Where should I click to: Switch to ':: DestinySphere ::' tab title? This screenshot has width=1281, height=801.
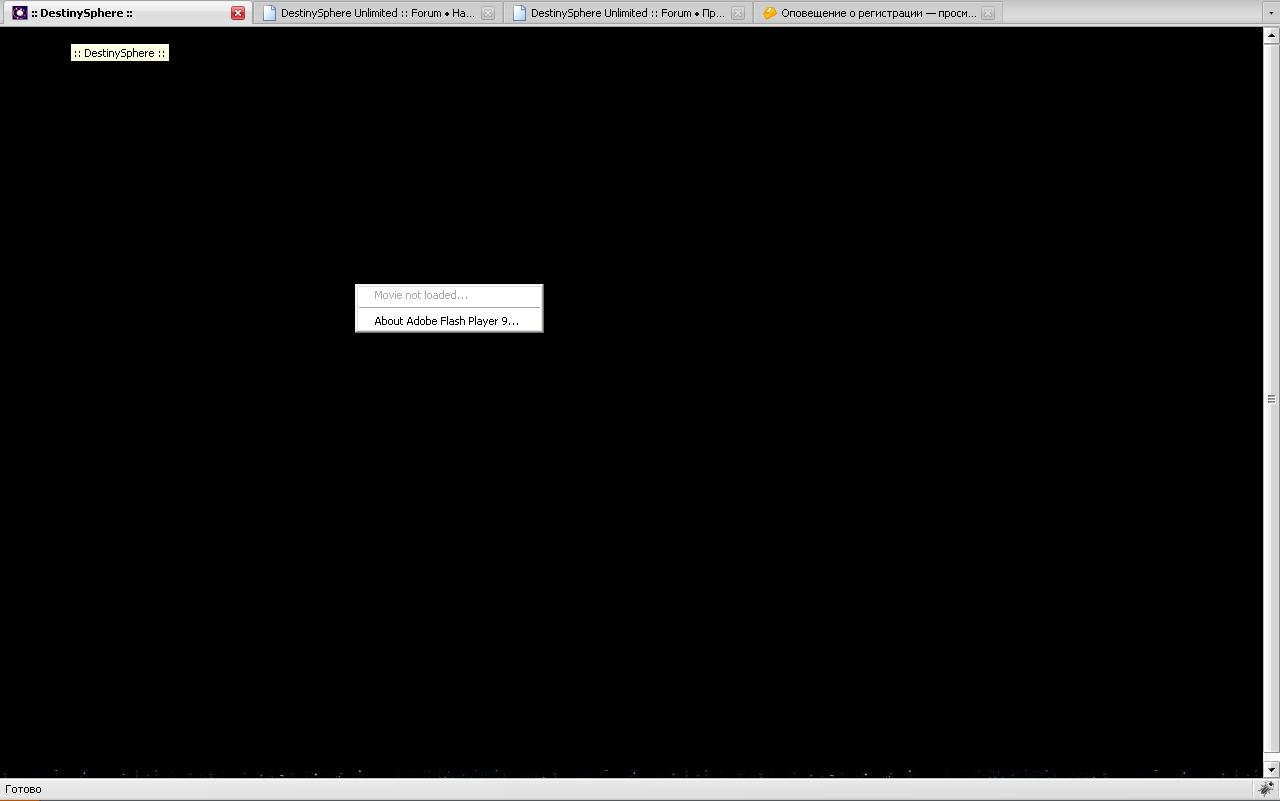tap(82, 13)
